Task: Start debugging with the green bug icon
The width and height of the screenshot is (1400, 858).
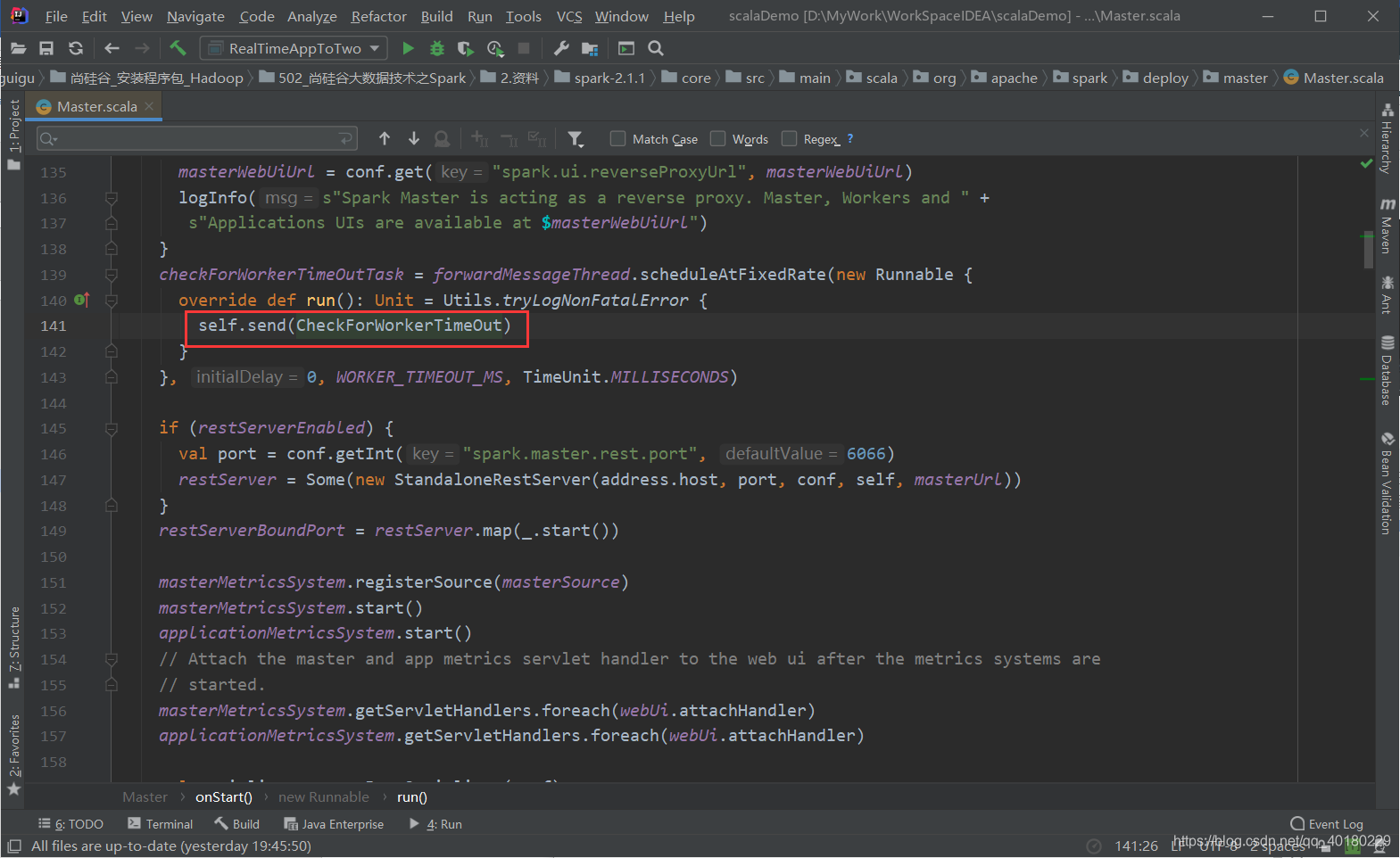Action: [x=437, y=48]
